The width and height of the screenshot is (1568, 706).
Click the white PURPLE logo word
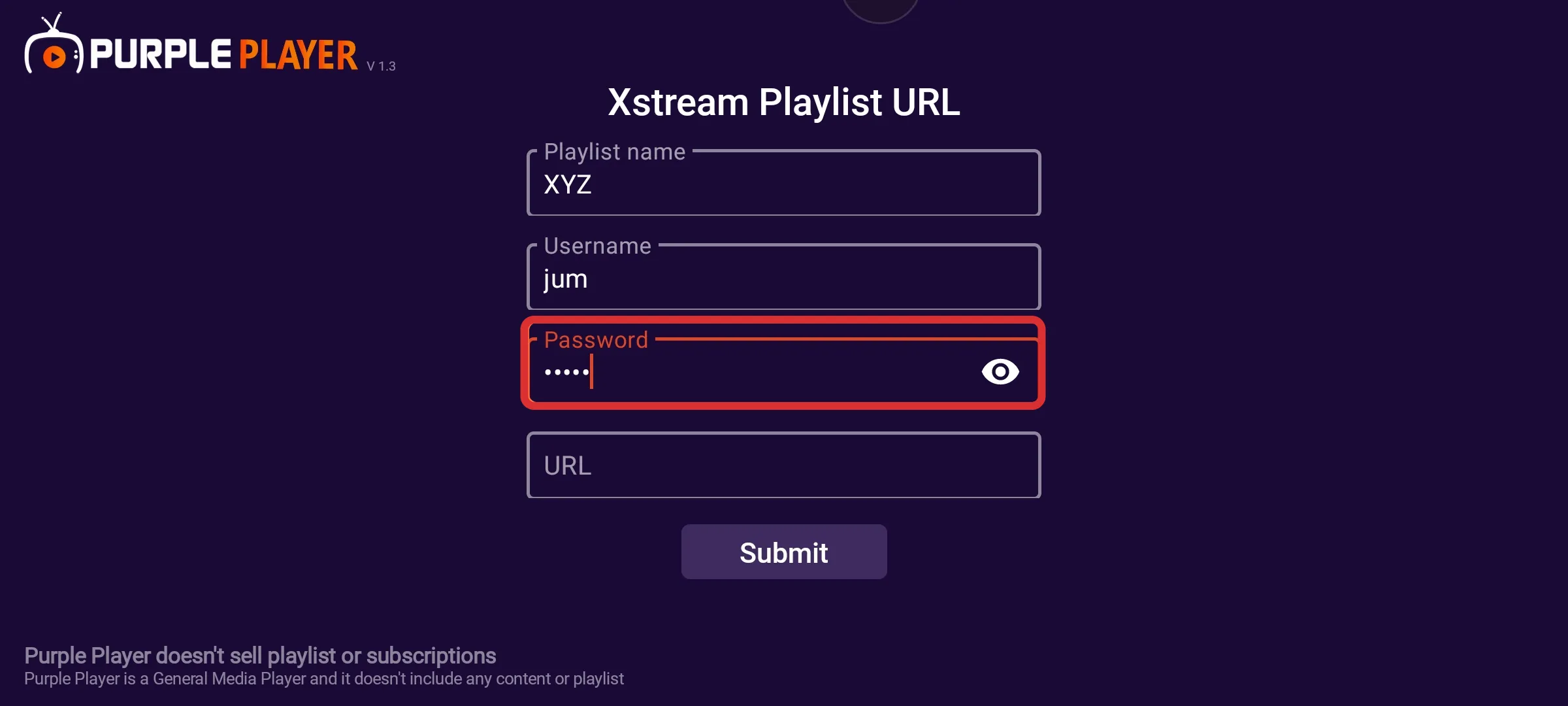point(160,54)
